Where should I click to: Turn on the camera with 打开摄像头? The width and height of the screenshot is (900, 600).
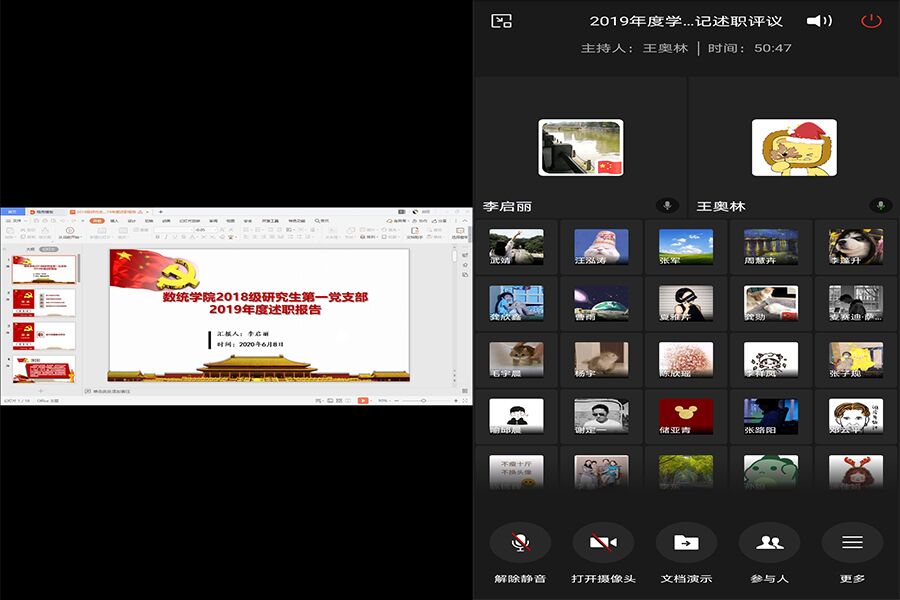[602, 542]
